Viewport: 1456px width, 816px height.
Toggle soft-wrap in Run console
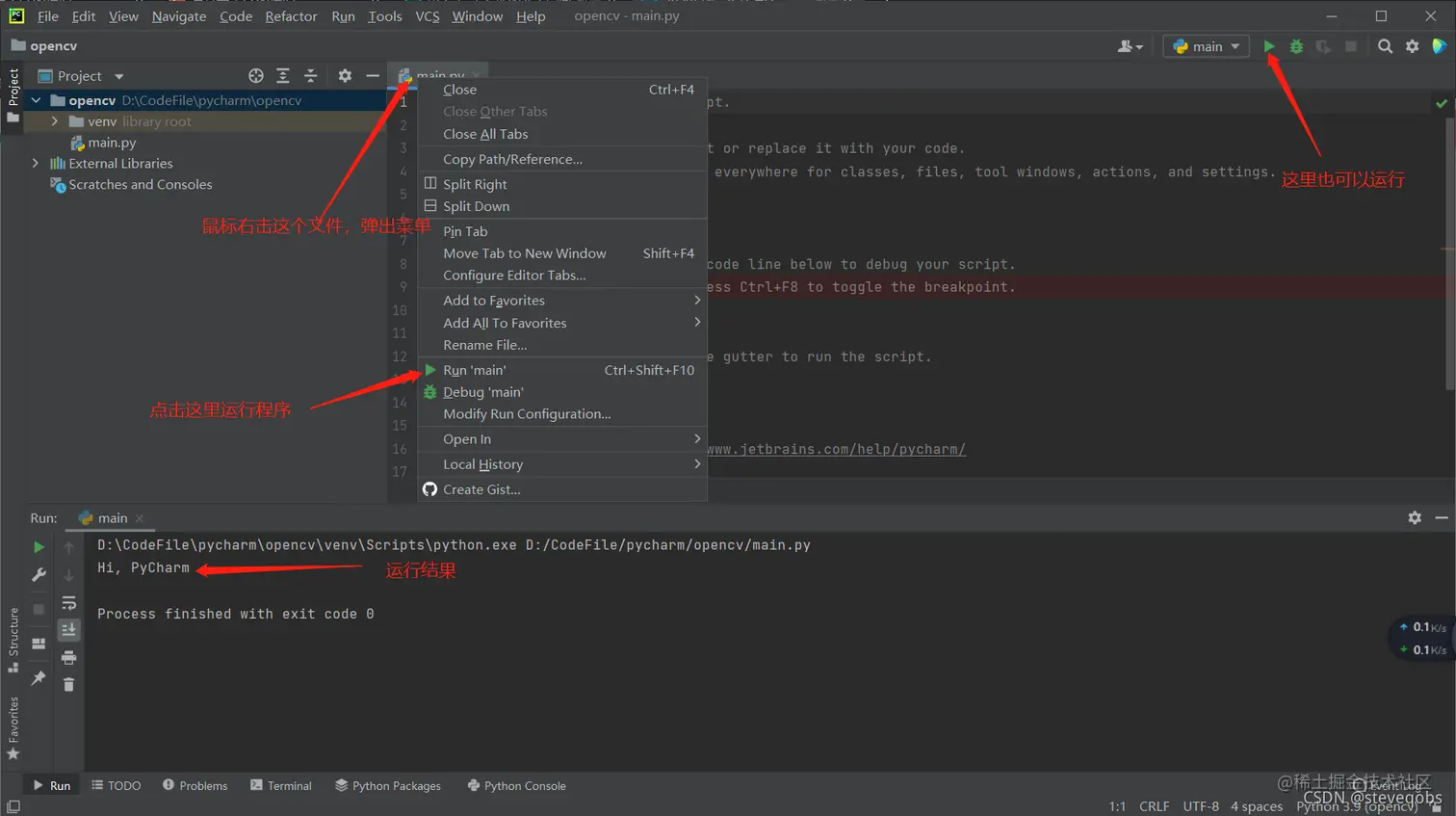click(x=68, y=603)
